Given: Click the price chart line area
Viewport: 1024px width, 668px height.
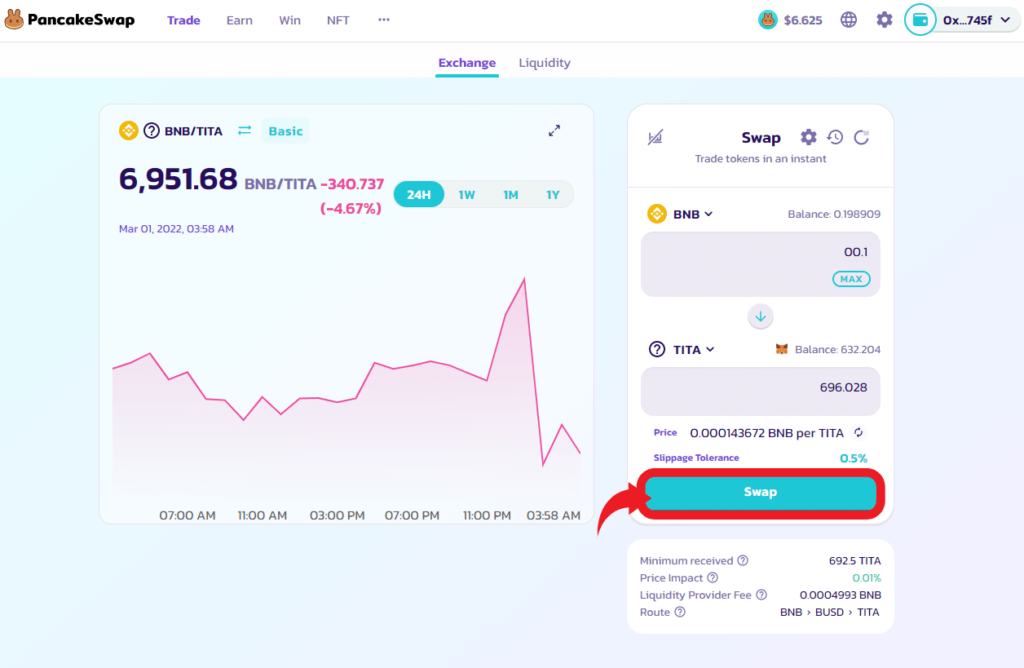Looking at the screenshot, I should [x=346, y=385].
